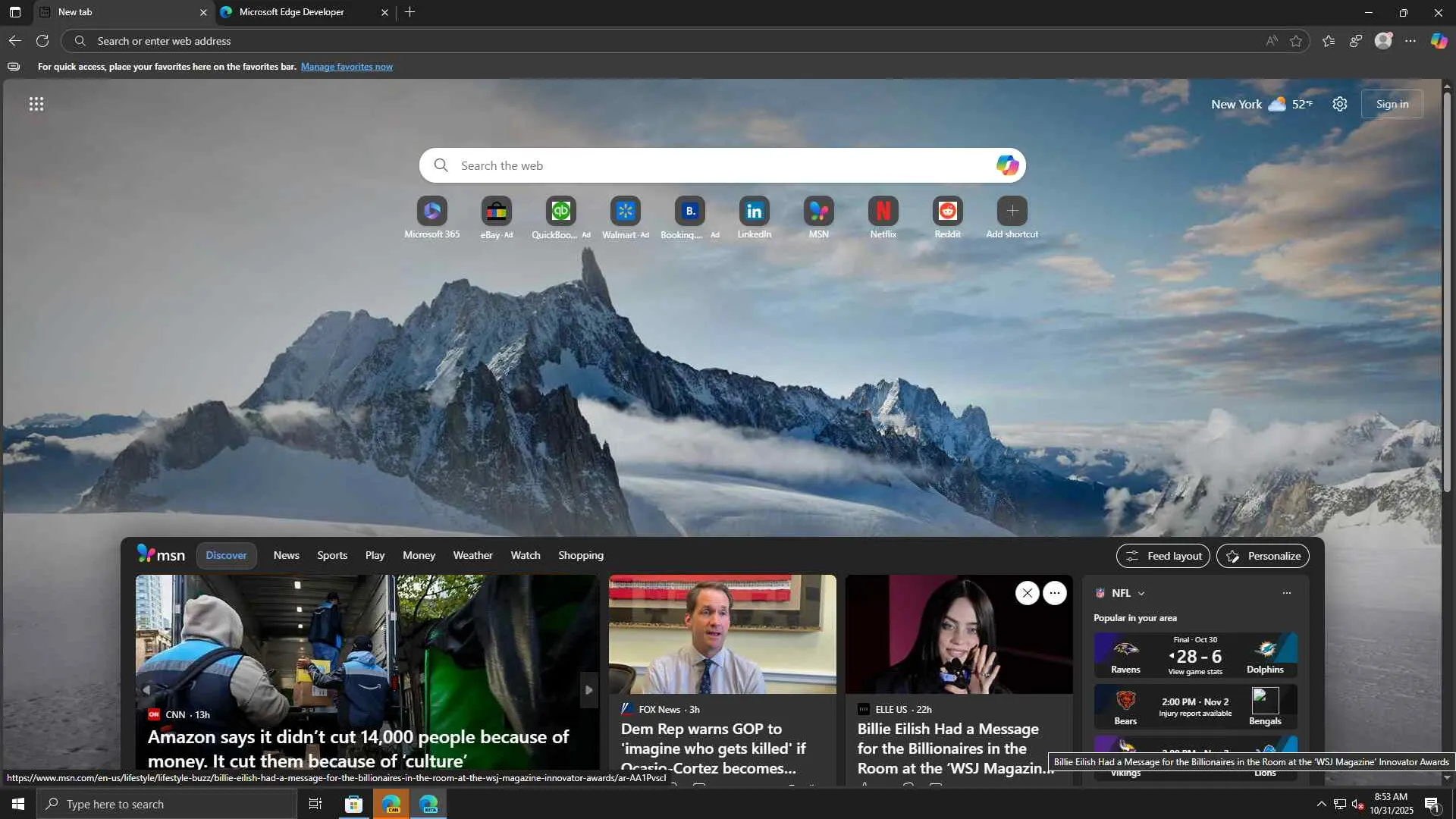The image size is (1456, 819).
Task: Open the app launcher grid icon
Action: [x=36, y=104]
